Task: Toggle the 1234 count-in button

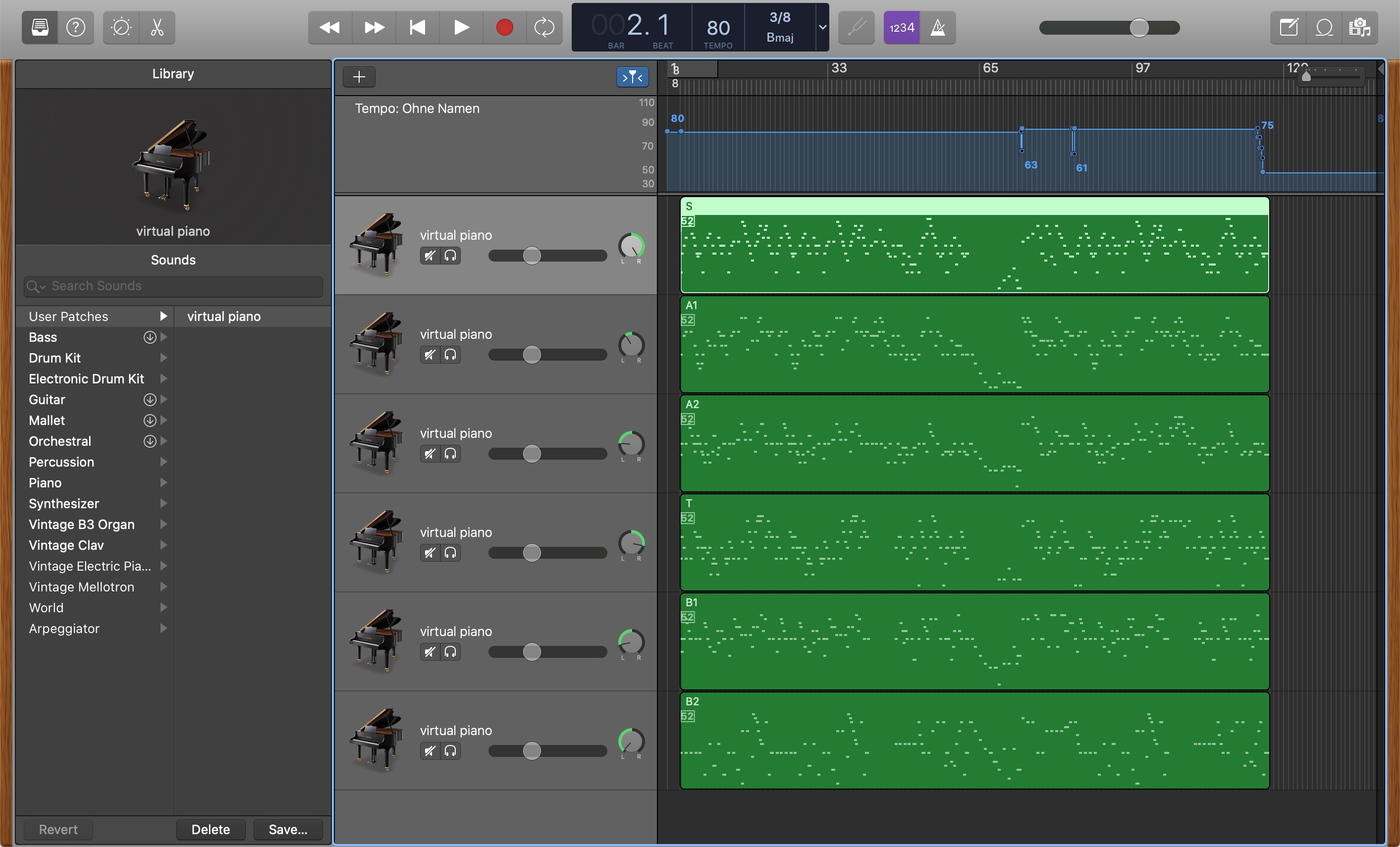Action: pos(902,27)
